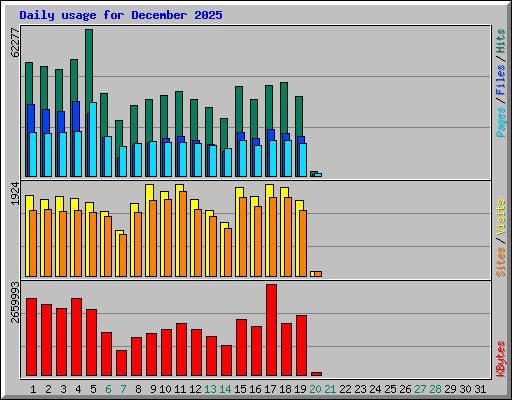
Task: Click the cyan pages bar for day 5
Action: [x=93, y=139]
